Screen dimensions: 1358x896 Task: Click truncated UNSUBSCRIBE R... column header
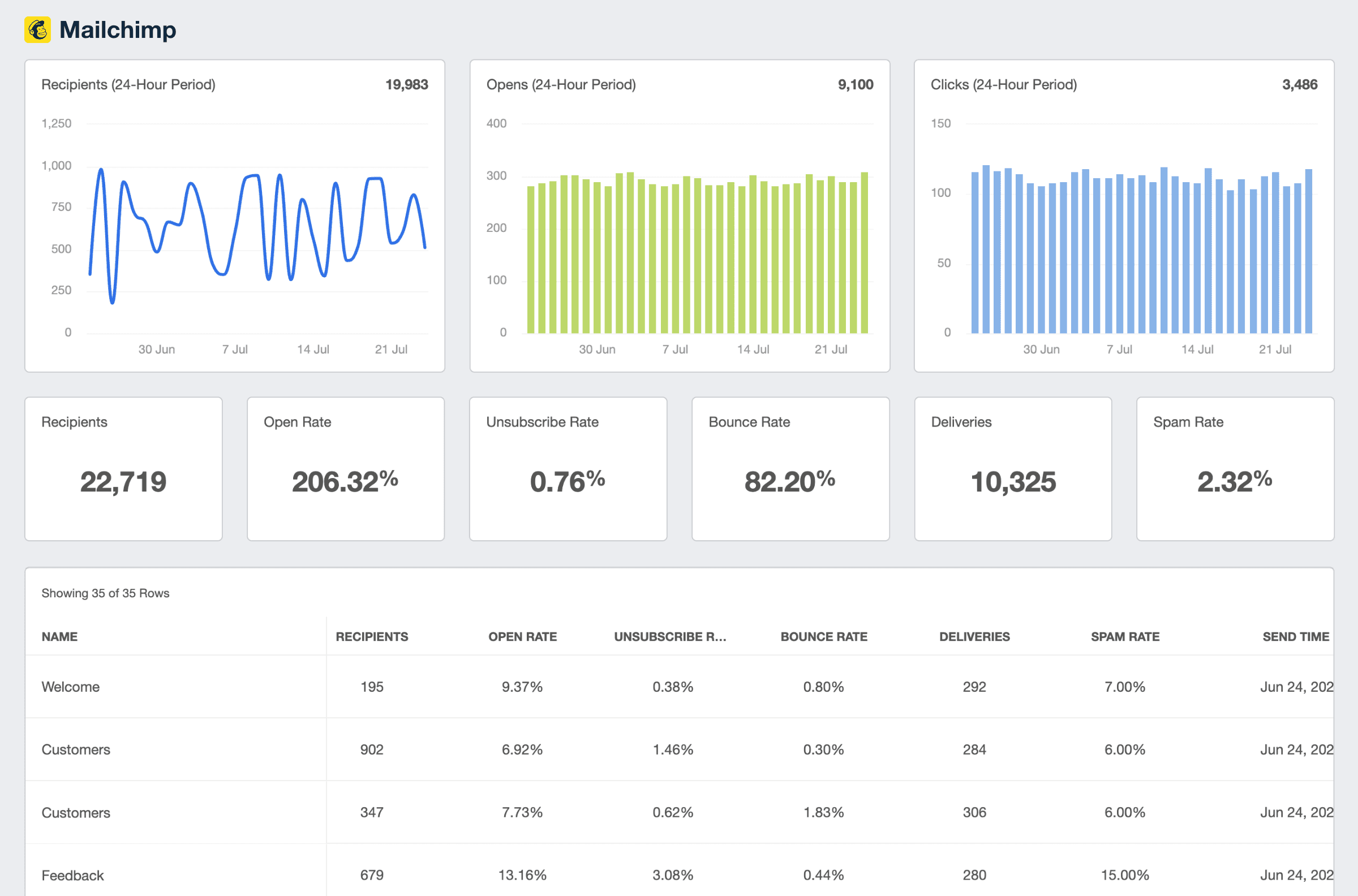tap(670, 636)
